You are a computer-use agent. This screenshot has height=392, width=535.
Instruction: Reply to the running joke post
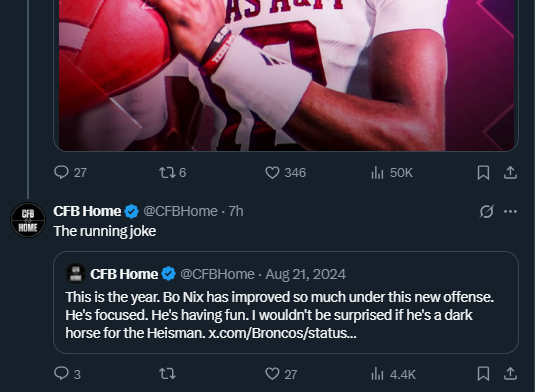click(67, 374)
